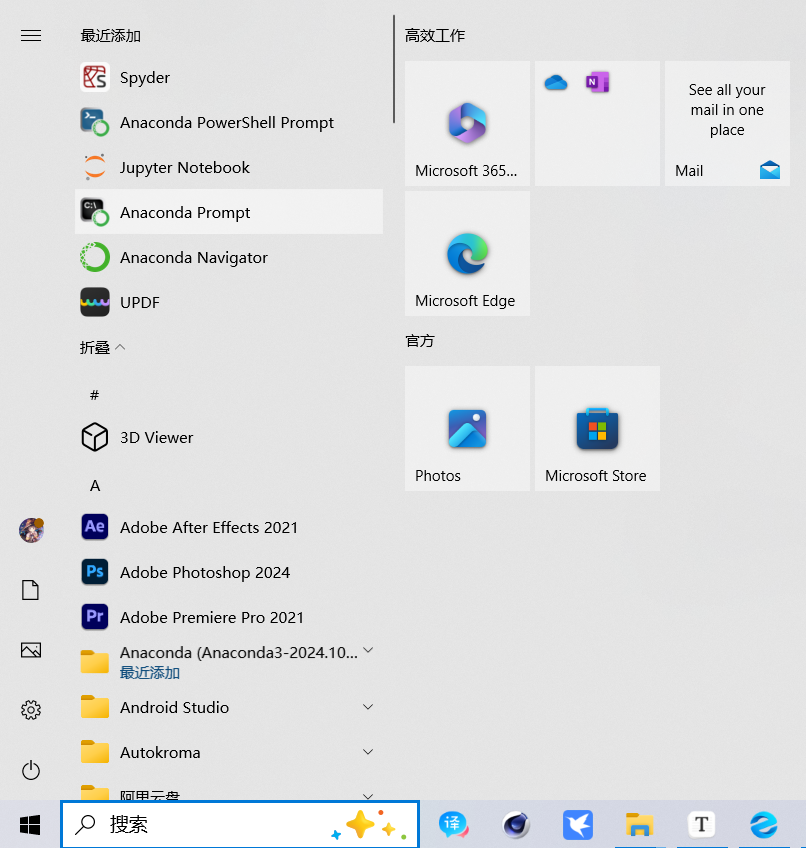Click the app list scrollbar
Image resolution: width=806 pixels, height=848 pixels.
tap(394, 69)
